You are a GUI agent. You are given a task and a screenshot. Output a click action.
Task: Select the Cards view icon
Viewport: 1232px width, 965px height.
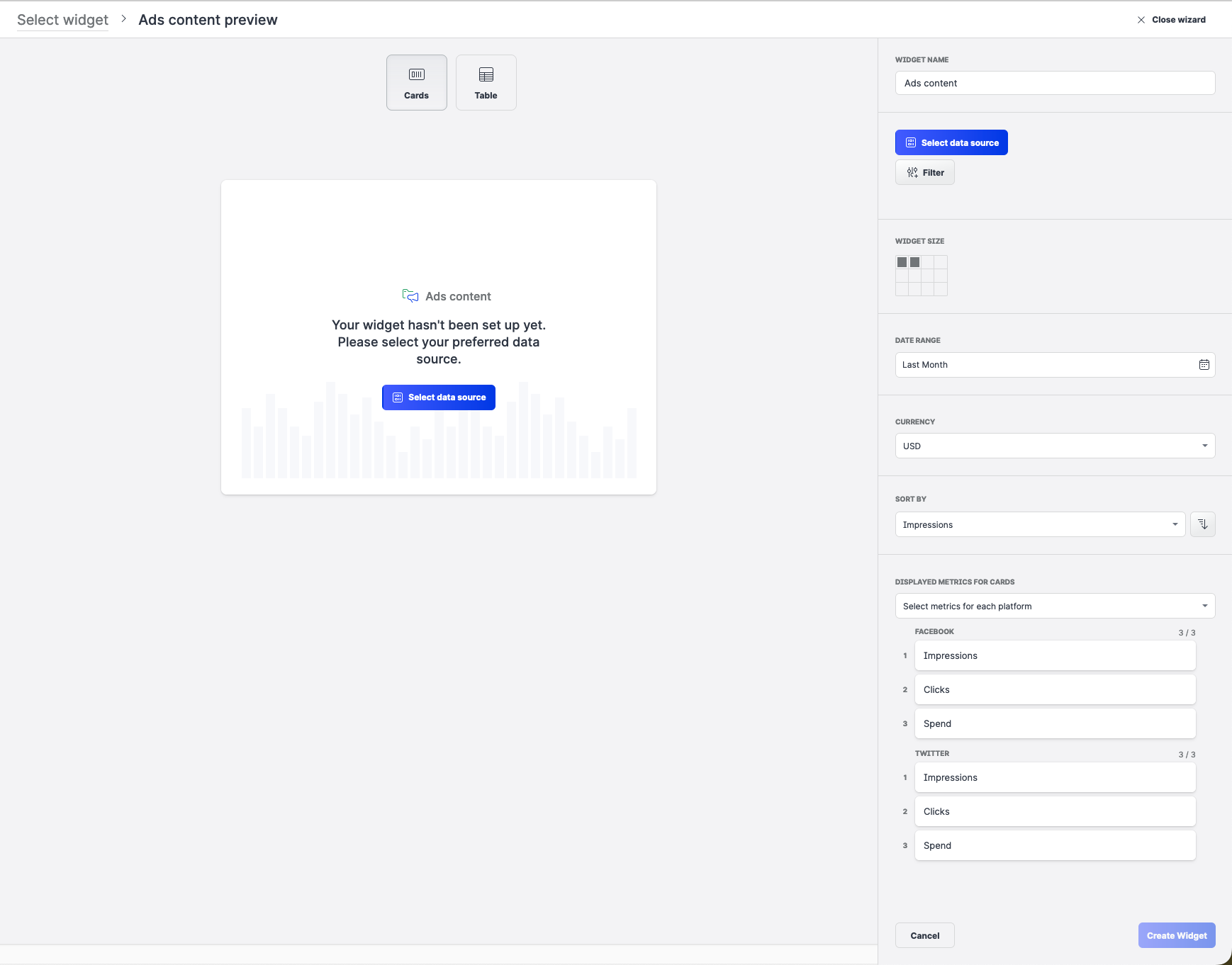coord(417,75)
